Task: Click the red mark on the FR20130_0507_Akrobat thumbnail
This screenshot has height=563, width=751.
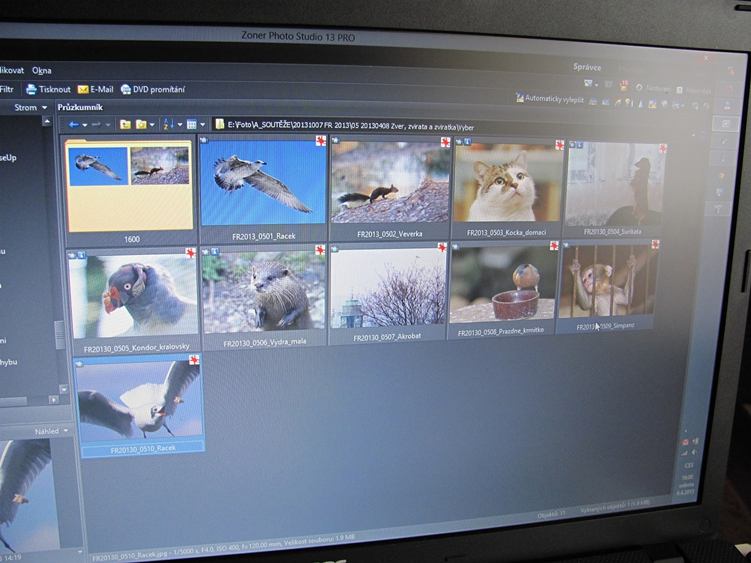Action: (442, 247)
